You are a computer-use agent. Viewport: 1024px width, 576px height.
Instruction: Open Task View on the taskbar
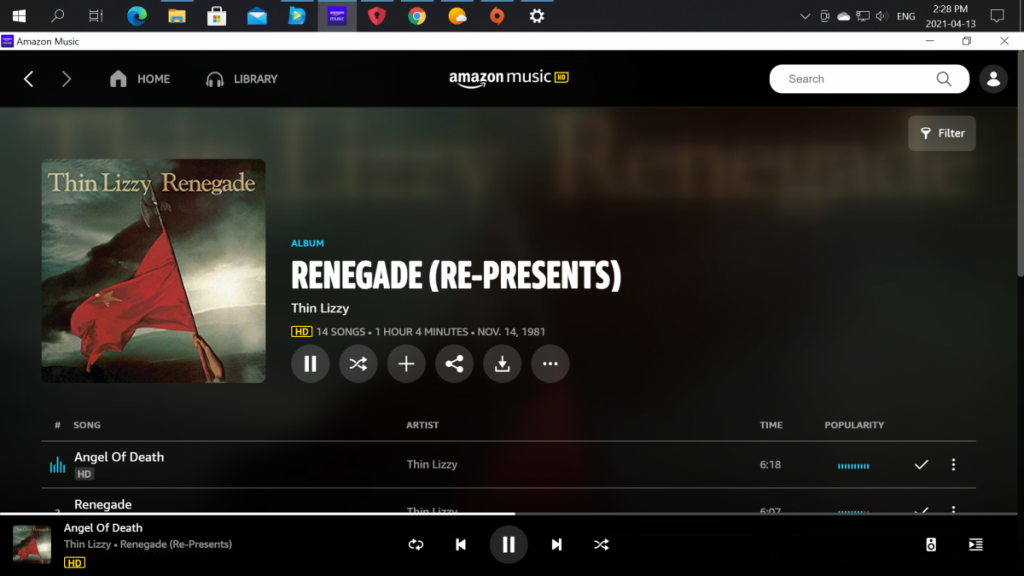click(x=96, y=16)
